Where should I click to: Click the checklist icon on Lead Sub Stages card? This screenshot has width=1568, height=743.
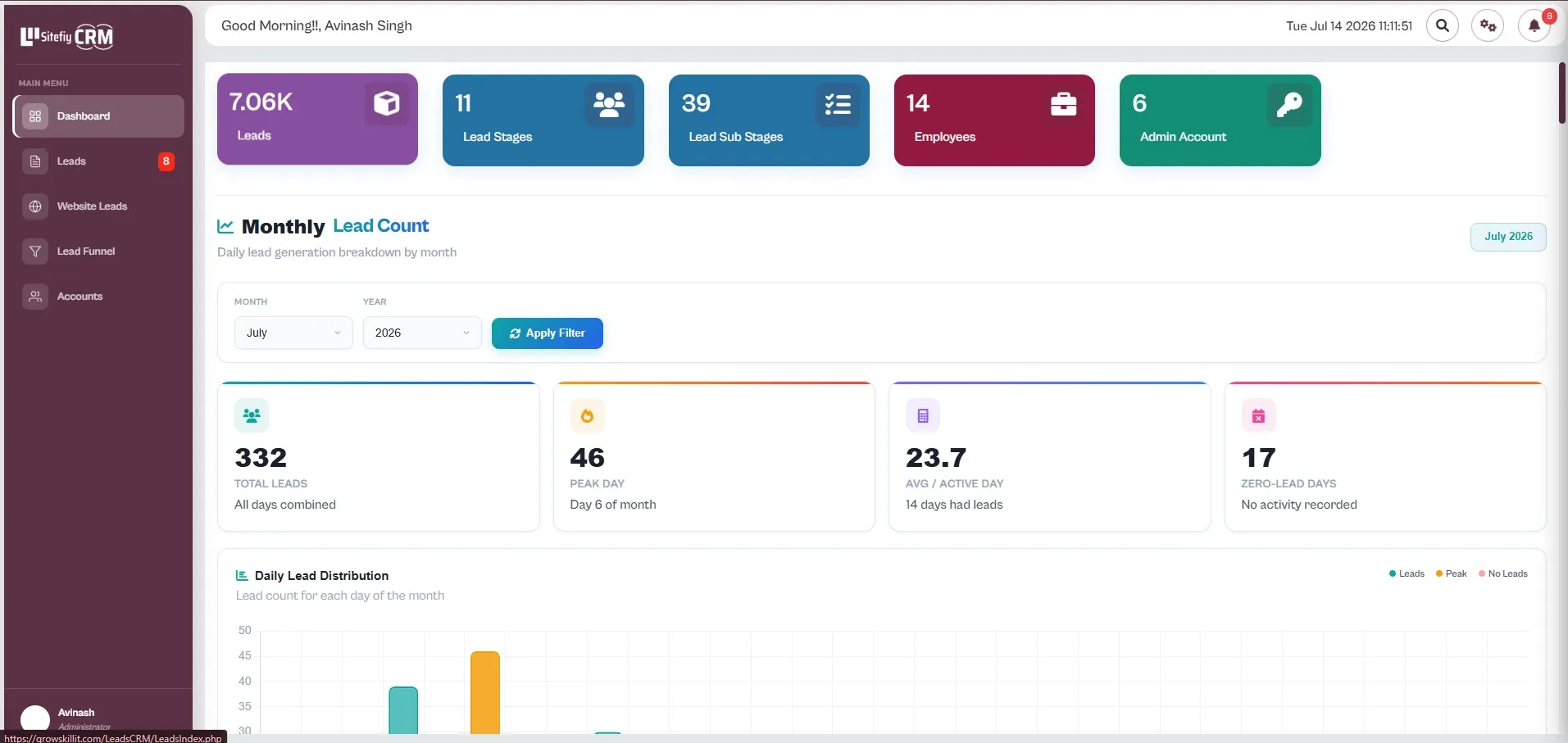tap(838, 104)
